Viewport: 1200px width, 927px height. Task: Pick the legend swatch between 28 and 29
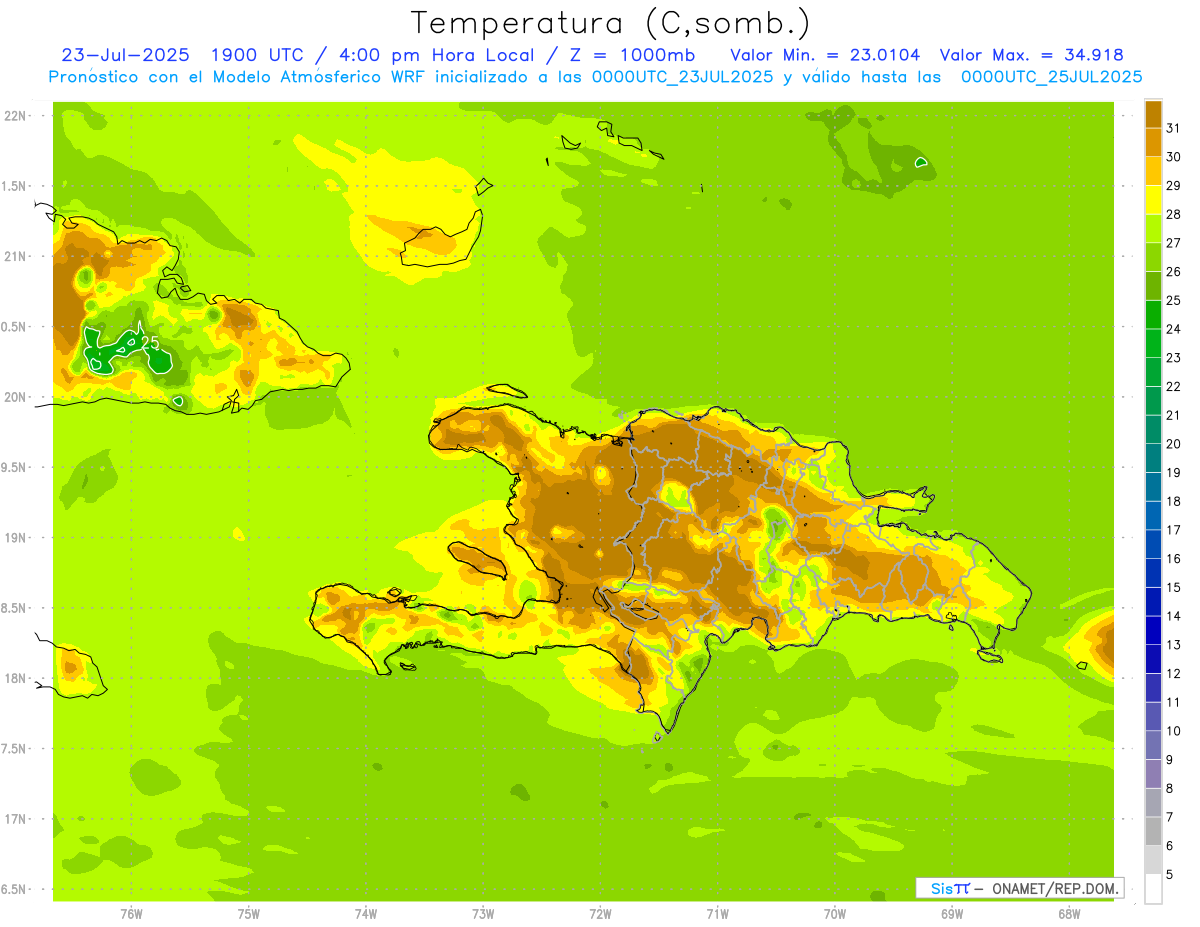(1153, 200)
